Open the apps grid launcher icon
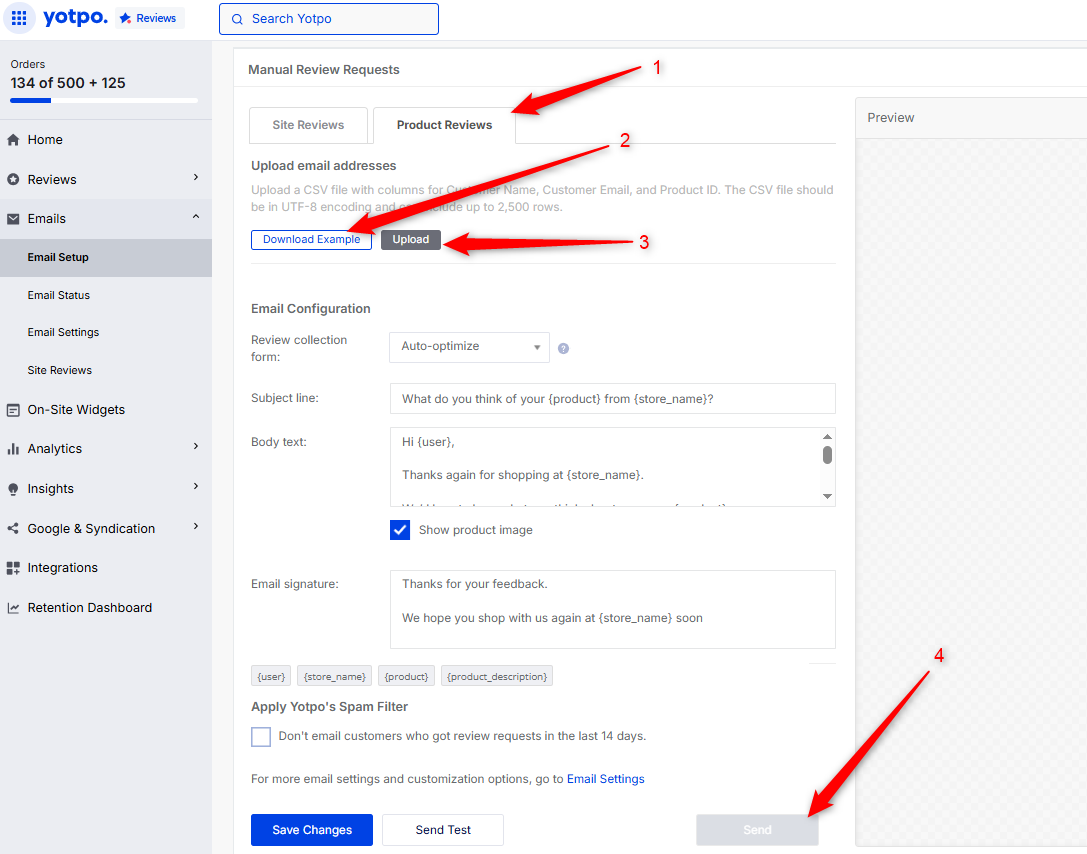This screenshot has height=854, width=1087. [x=19, y=18]
